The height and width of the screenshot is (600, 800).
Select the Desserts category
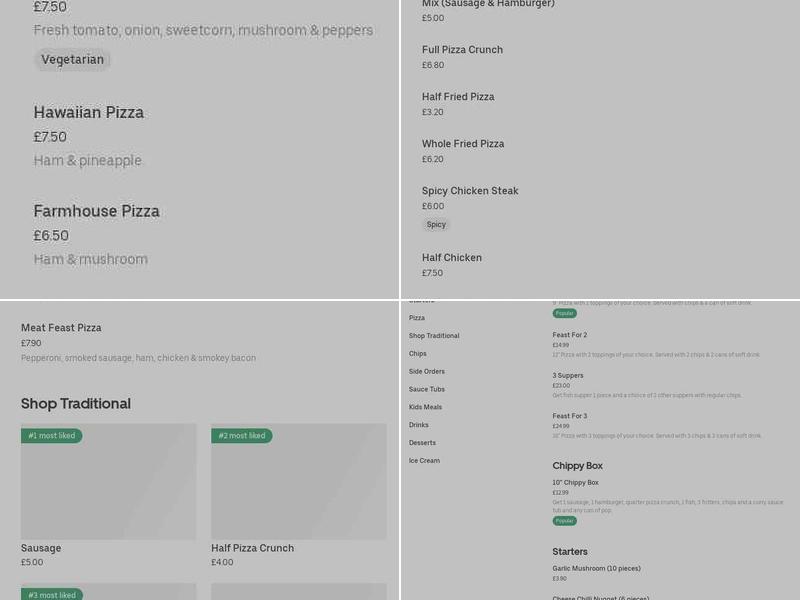click(422, 443)
